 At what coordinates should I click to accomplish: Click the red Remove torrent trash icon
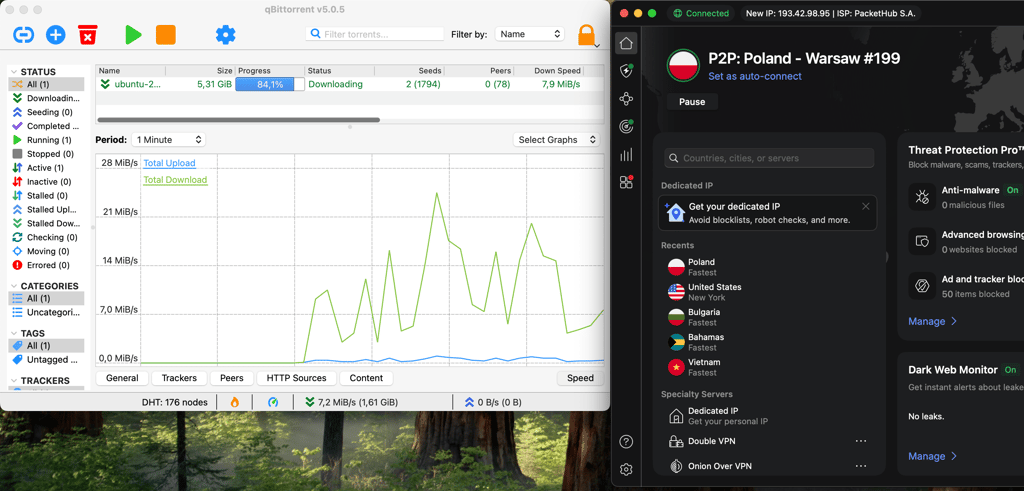[88, 35]
